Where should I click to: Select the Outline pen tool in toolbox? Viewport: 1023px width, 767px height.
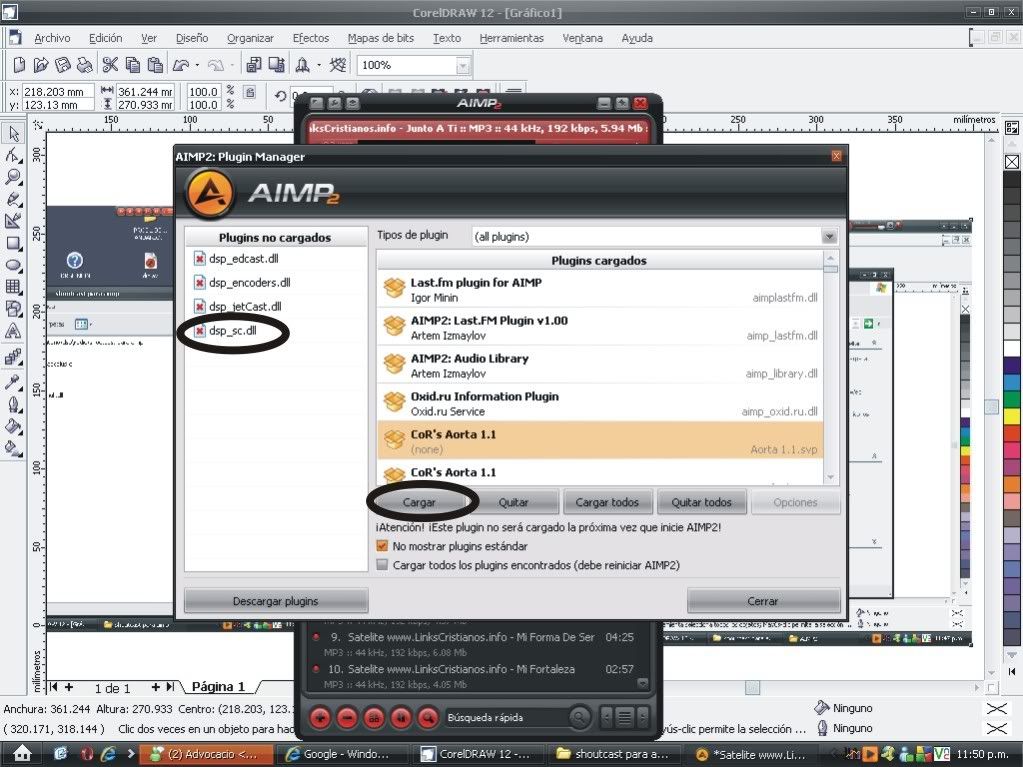pos(13,404)
